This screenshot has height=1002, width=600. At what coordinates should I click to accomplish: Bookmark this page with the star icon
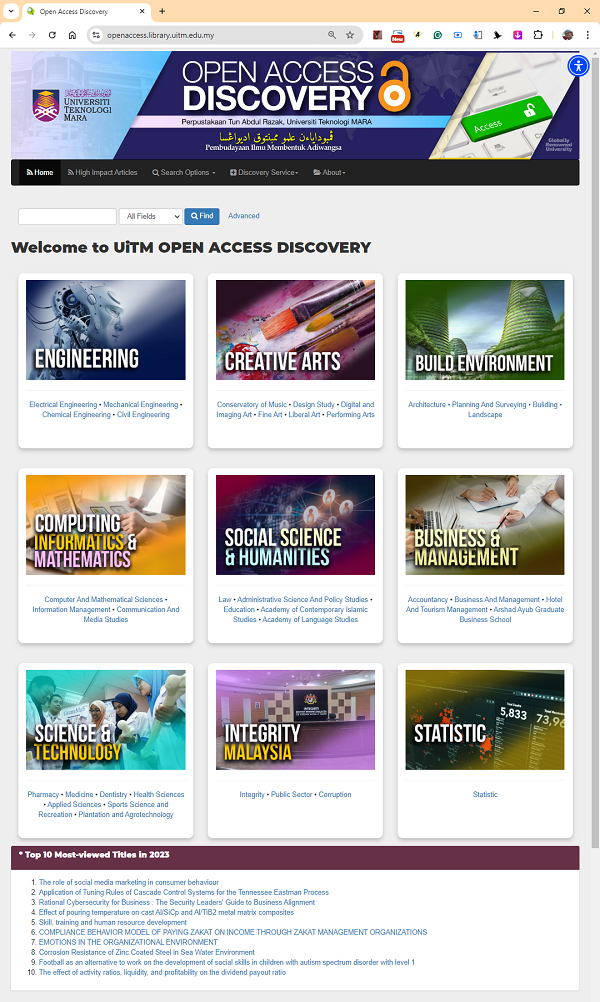[x=350, y=35]
